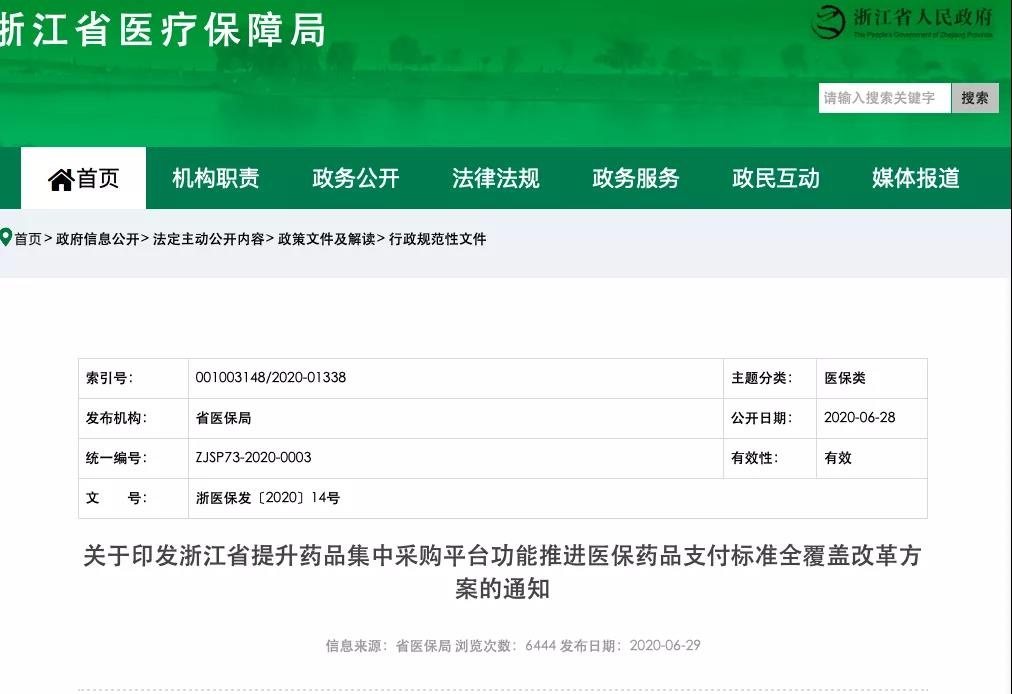
Task: Click the location pin icon in breadcrumb
Action: [6, 238]
